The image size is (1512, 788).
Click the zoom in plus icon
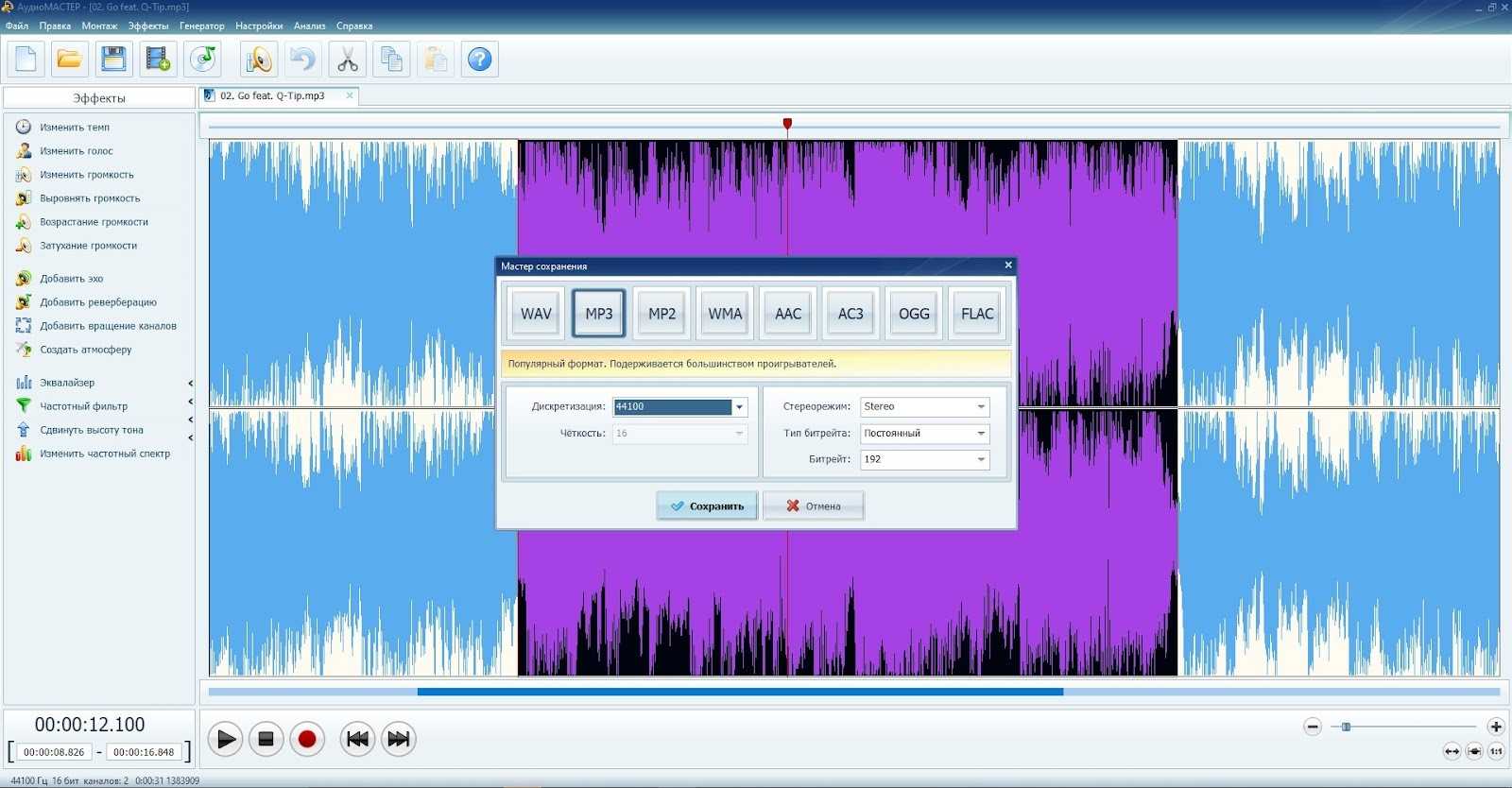click(1495, 727)
